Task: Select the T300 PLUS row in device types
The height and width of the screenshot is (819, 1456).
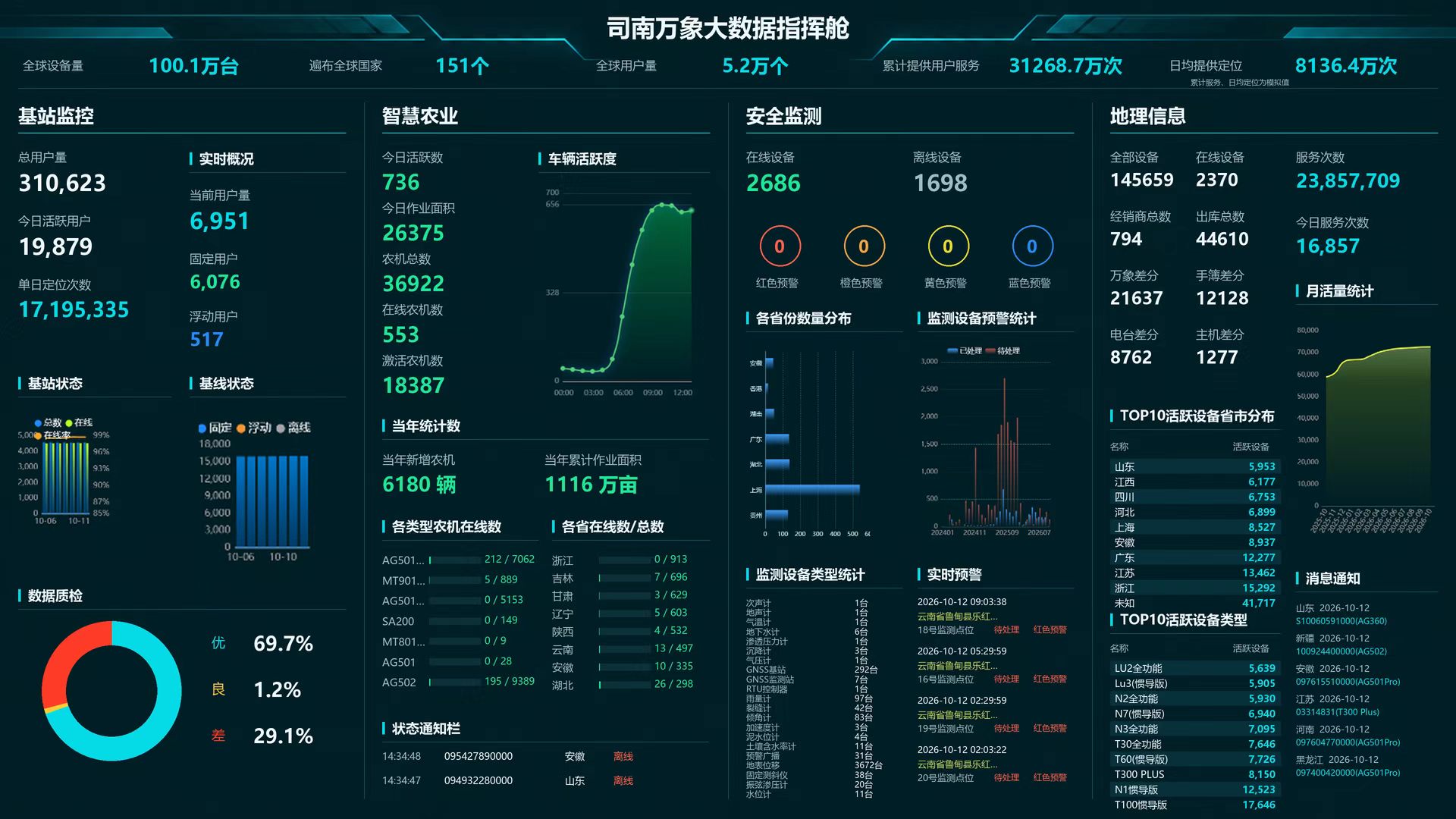Action: tap(1194, 775)
